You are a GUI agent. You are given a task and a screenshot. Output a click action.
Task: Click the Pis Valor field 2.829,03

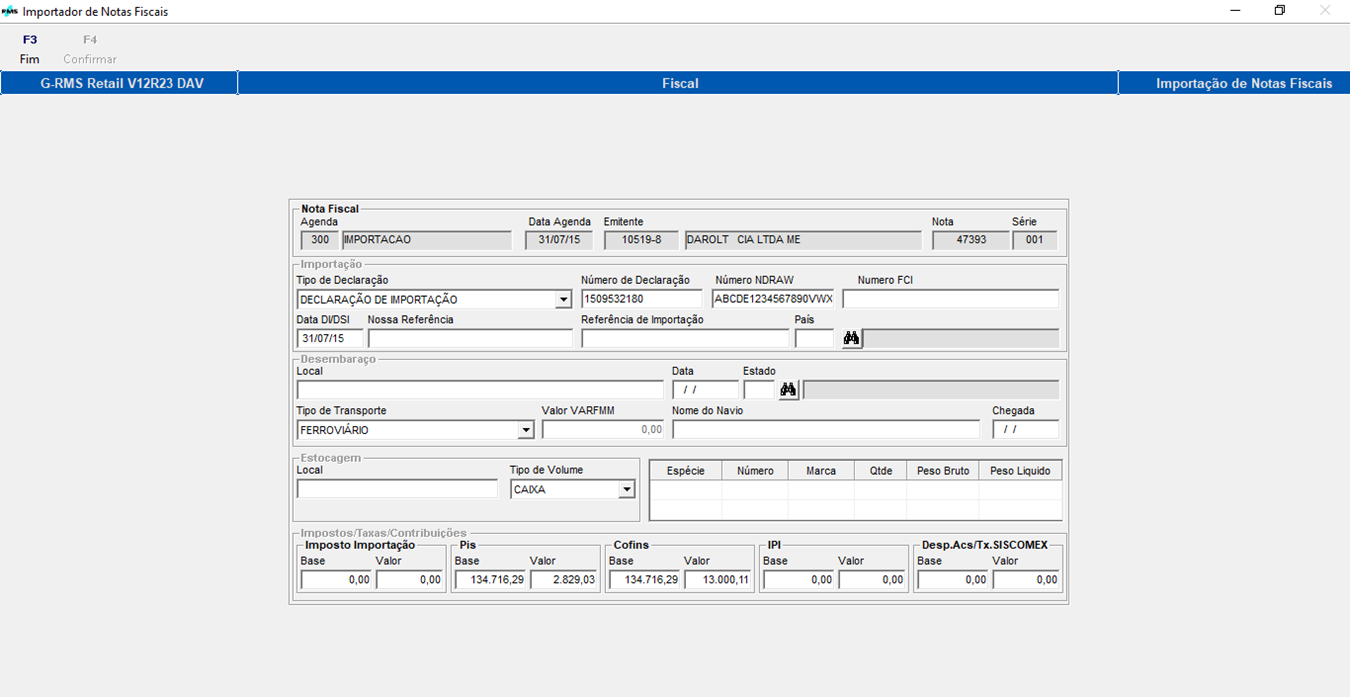pyautogui.click(x=564, y=580)
